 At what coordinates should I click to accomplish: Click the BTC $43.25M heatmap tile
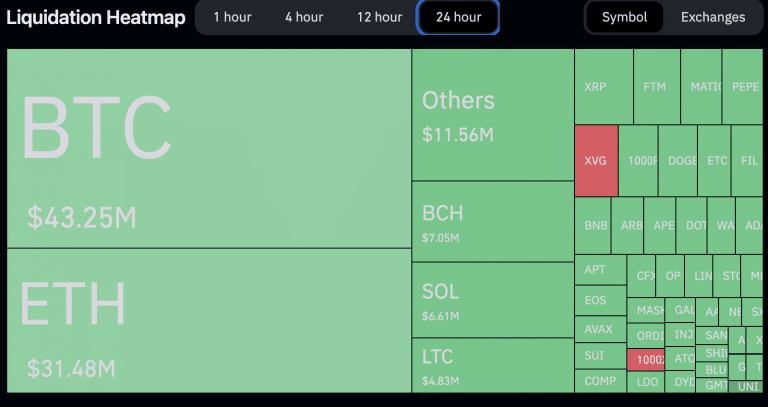[x=208, y=148]
